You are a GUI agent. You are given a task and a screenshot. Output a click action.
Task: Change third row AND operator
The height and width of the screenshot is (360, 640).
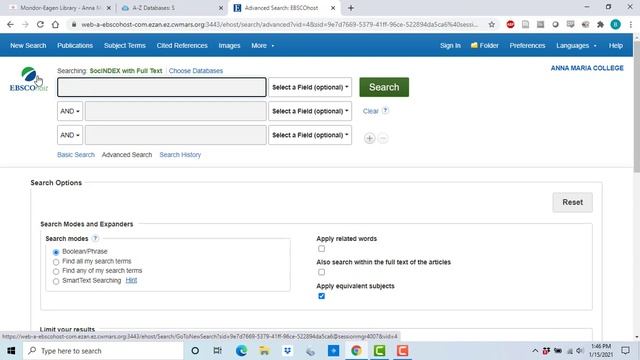(70, 135)
